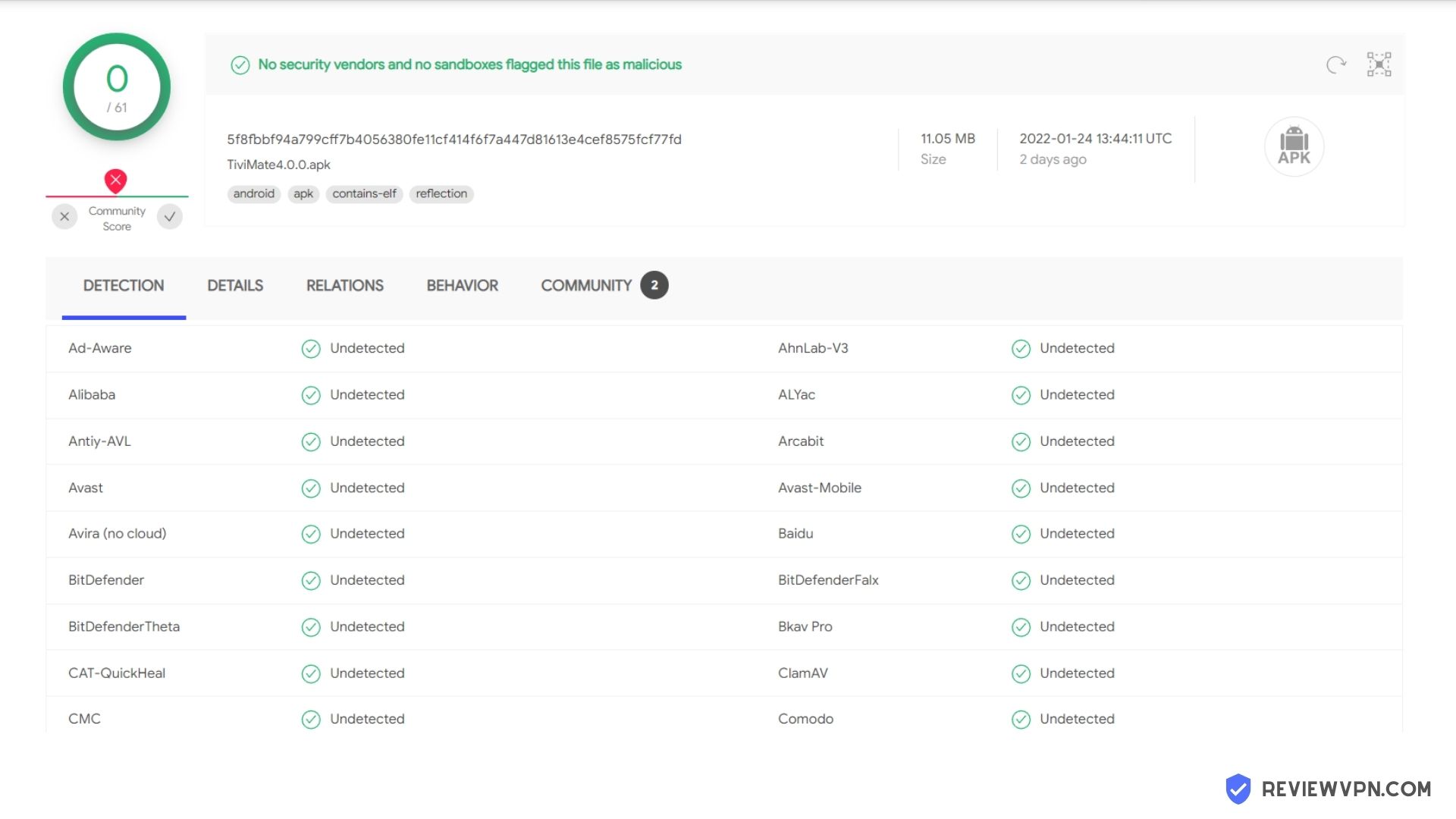Select the Behavior tab
The width and height of the screenshot is (1456, 819).
coord(463,286)
